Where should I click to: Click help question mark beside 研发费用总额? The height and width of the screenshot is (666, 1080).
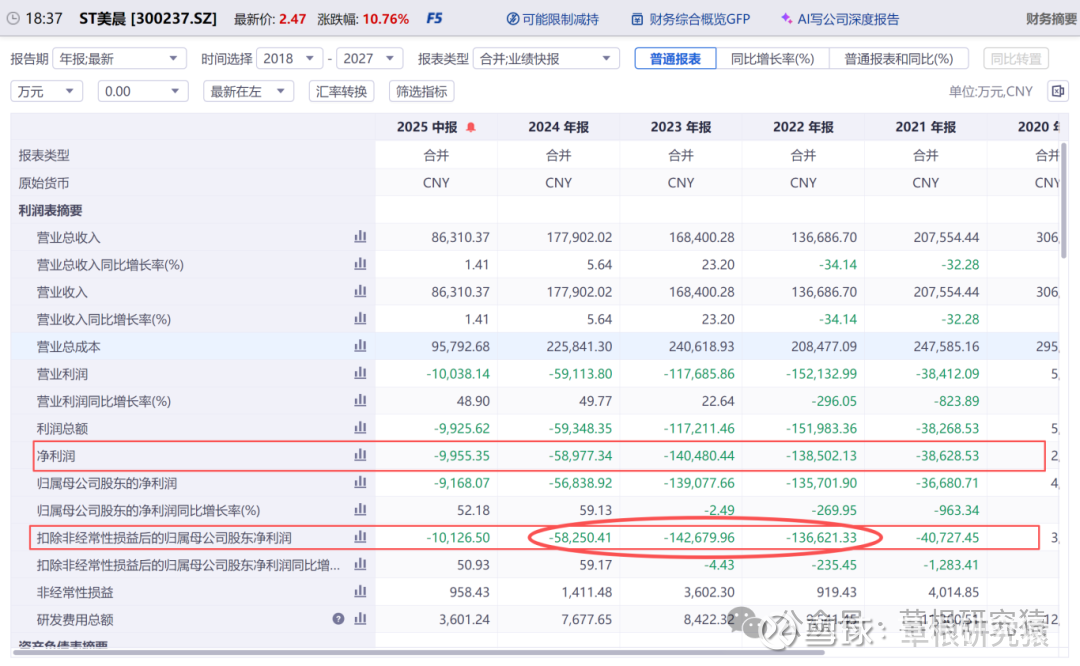click(339, 619)
